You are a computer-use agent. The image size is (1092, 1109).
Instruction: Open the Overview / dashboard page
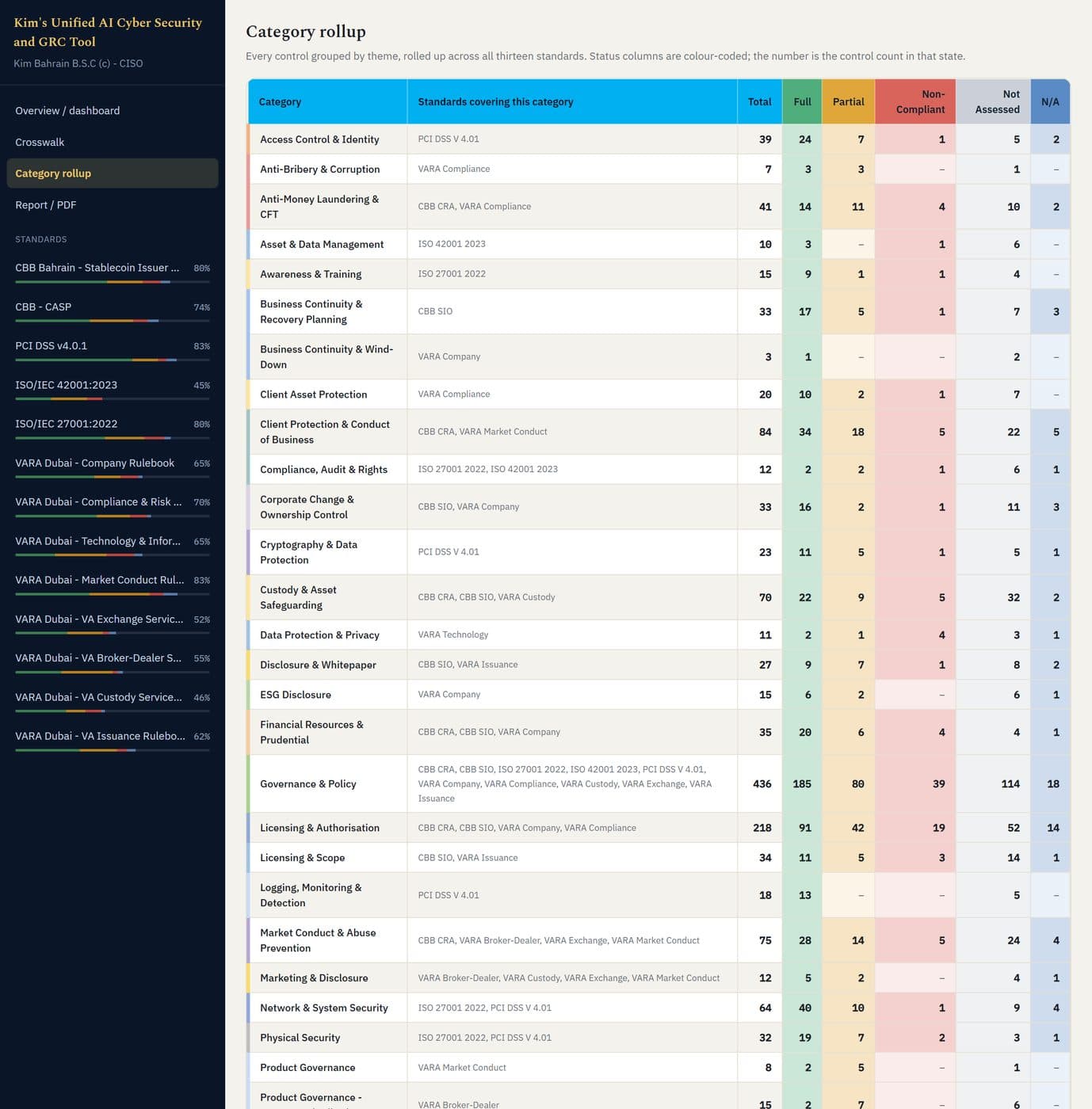113,111
